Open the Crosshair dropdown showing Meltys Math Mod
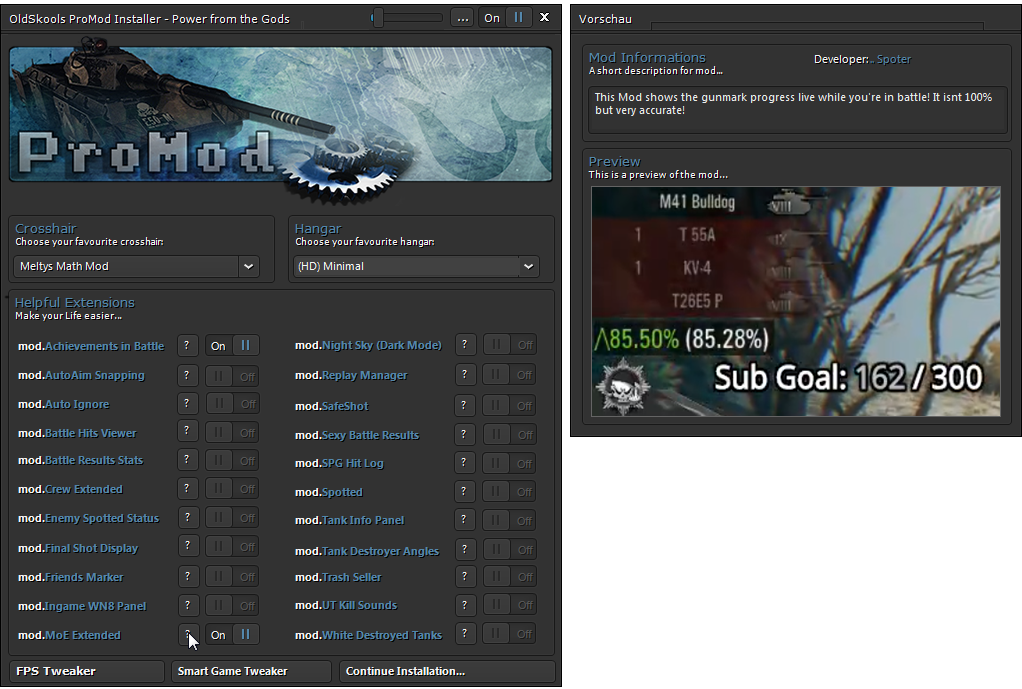 (138, 266)
